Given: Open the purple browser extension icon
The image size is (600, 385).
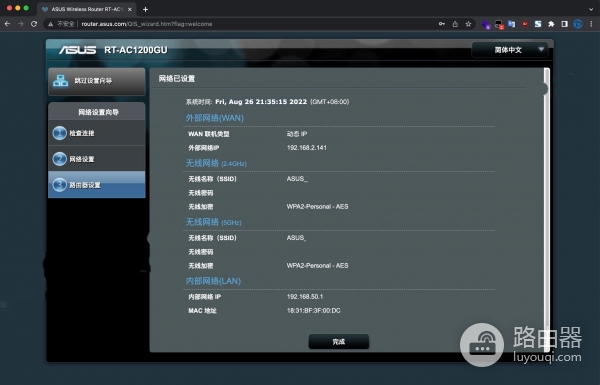Looking at the screenshot, I should 486,24.
